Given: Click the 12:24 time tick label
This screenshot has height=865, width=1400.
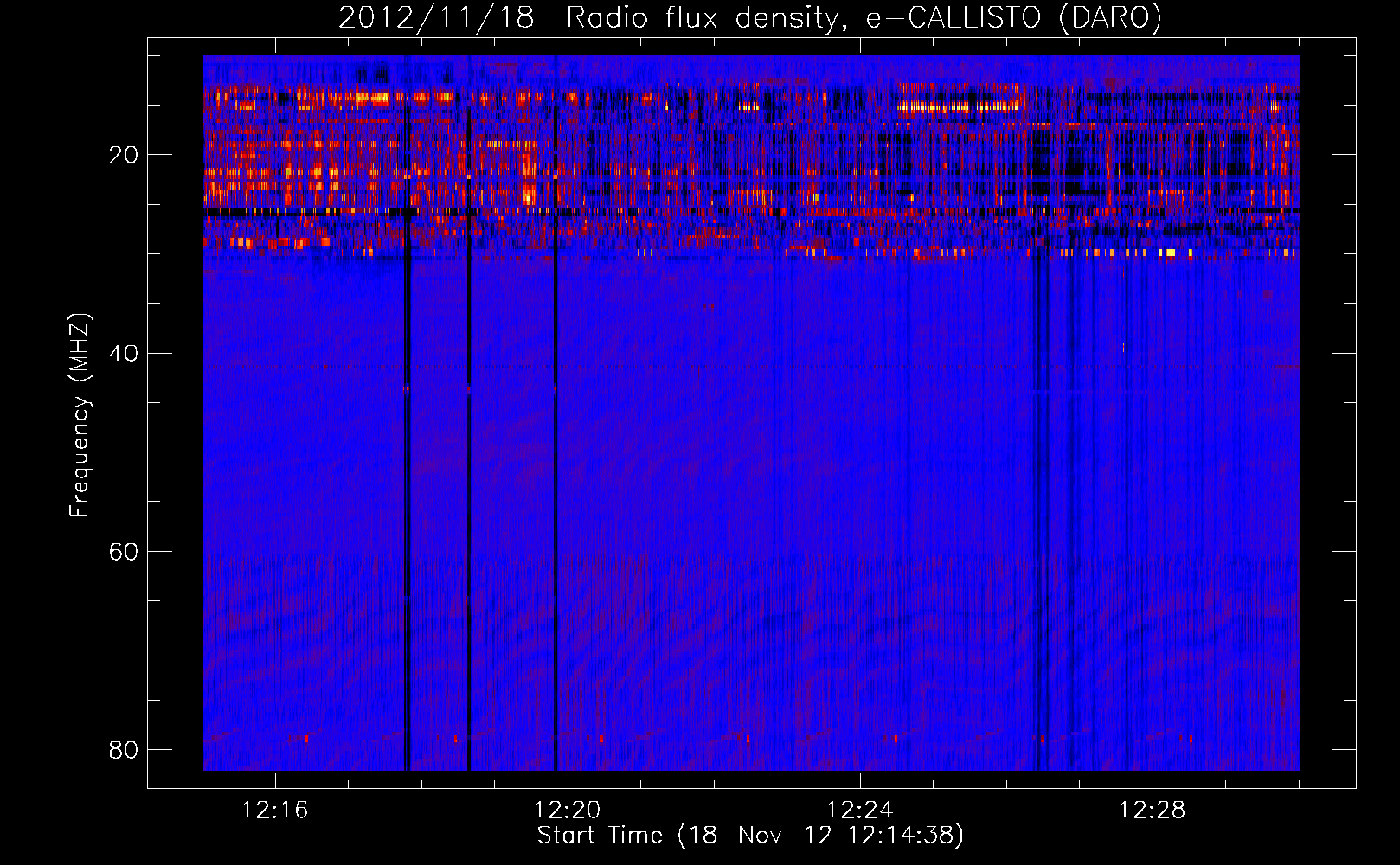Looking at the screenshot, I should point(860,811).
